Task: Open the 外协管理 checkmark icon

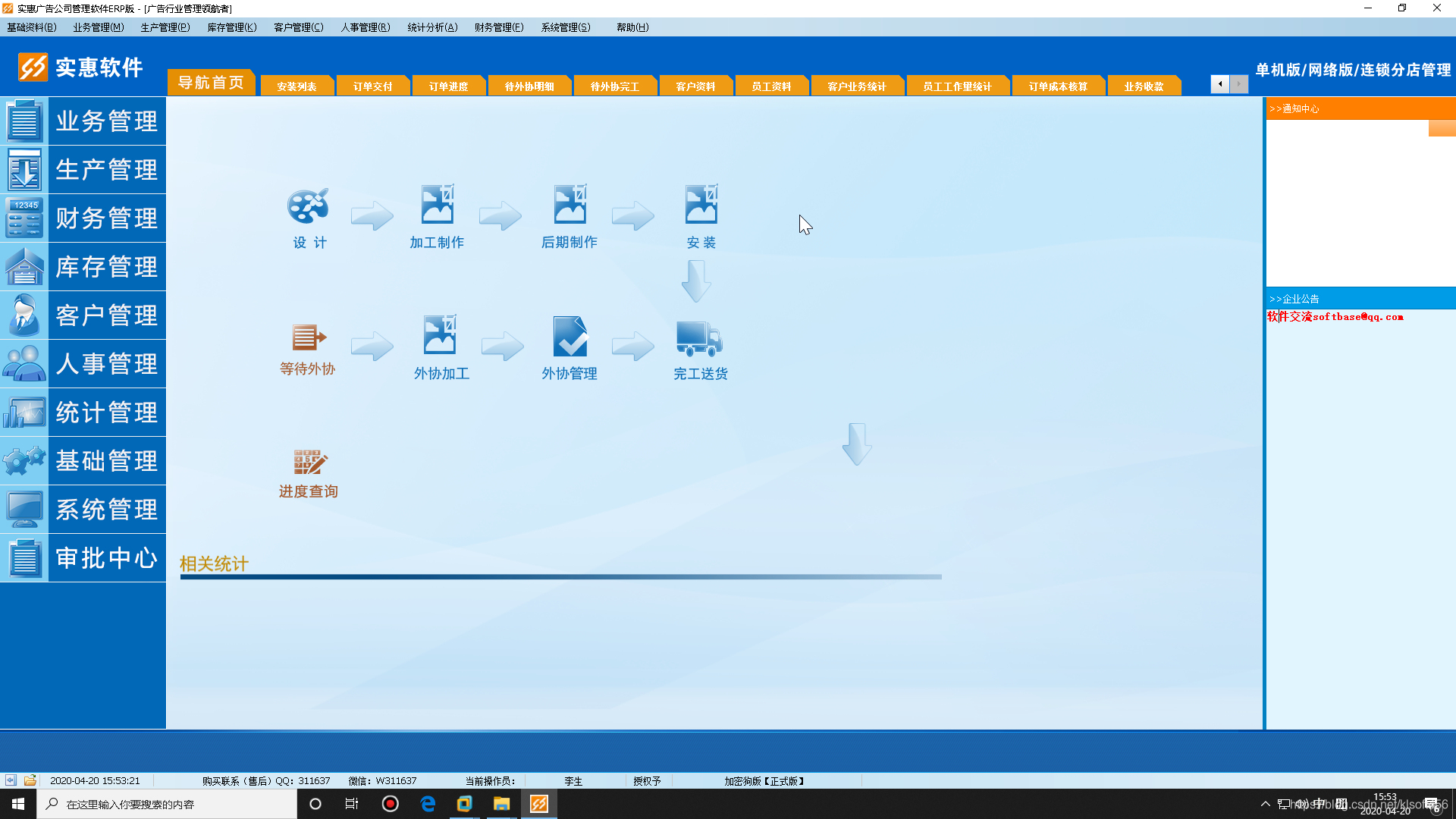Action: pos(570,337)
